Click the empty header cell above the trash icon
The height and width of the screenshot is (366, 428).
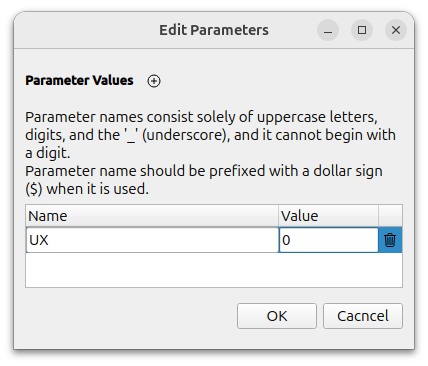(x=390, y=216)
